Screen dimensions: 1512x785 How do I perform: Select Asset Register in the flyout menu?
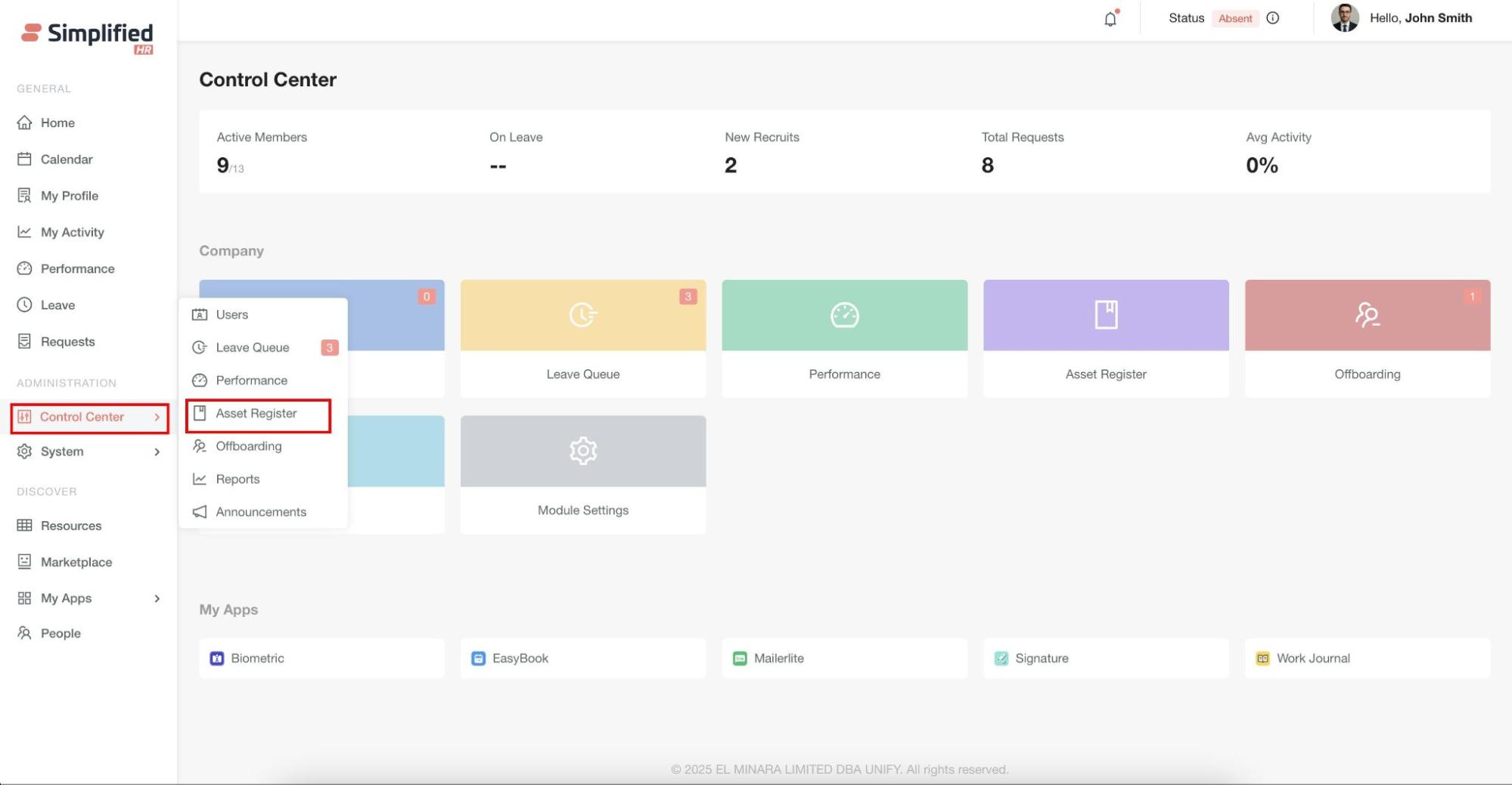pos(256,414)
